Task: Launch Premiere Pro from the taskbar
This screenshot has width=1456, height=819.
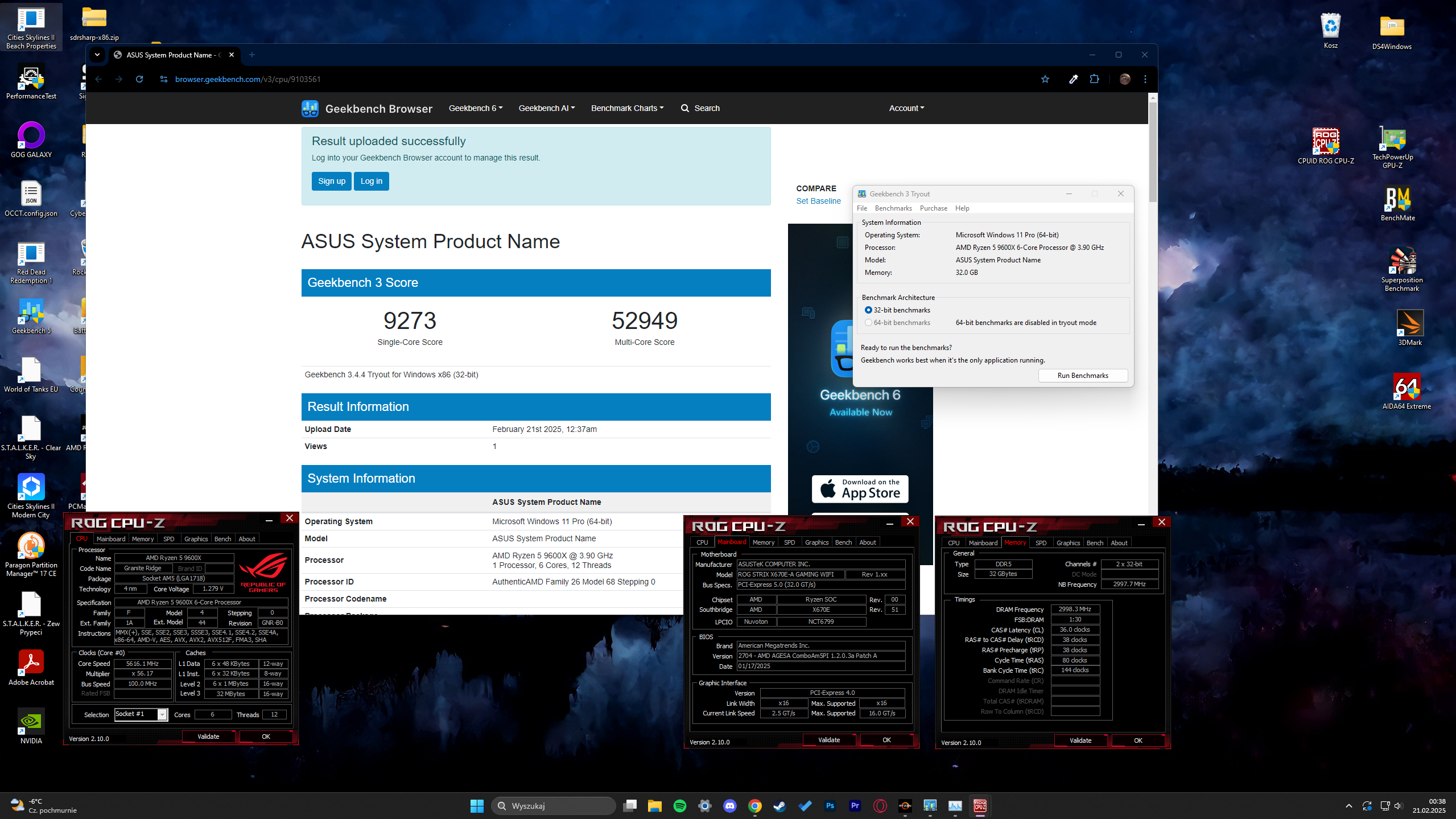Action: [855, 805]
